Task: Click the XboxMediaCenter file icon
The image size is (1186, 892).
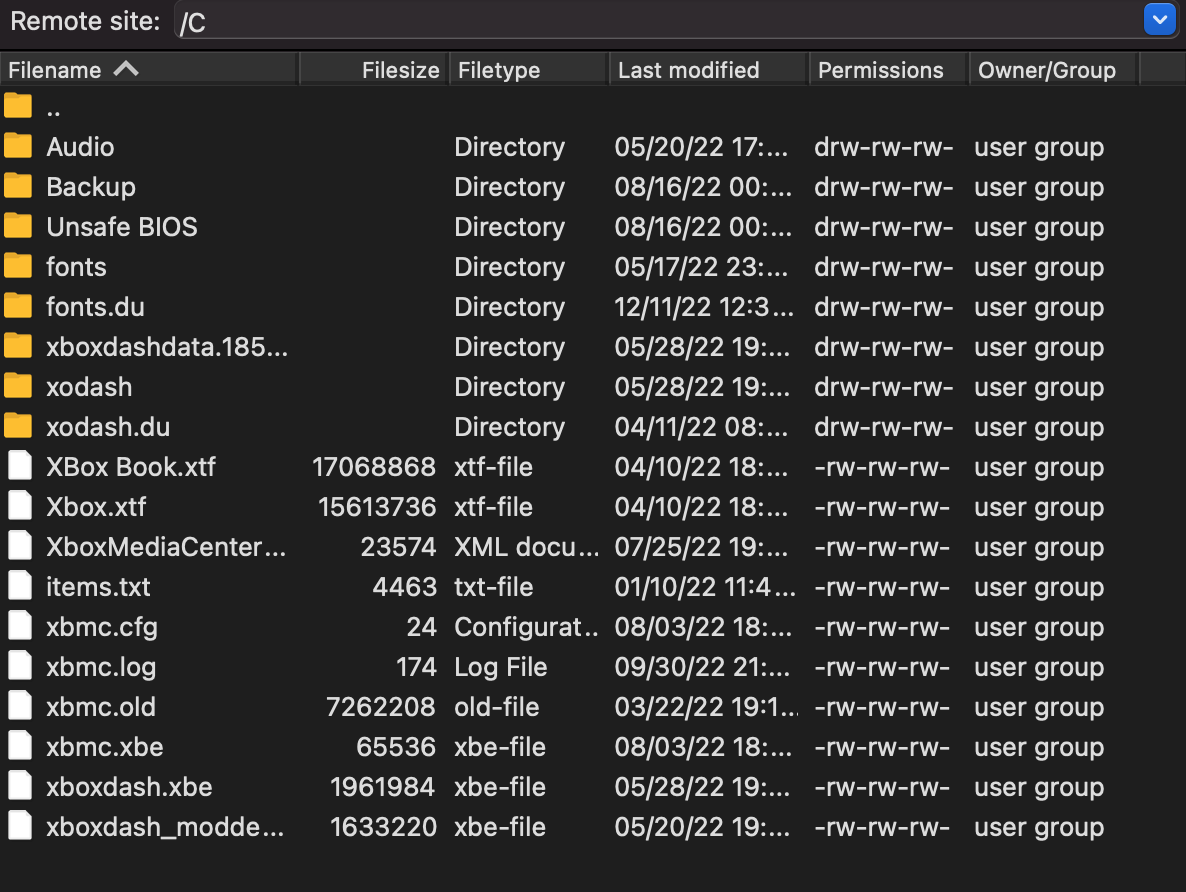Action: point(20,546)
